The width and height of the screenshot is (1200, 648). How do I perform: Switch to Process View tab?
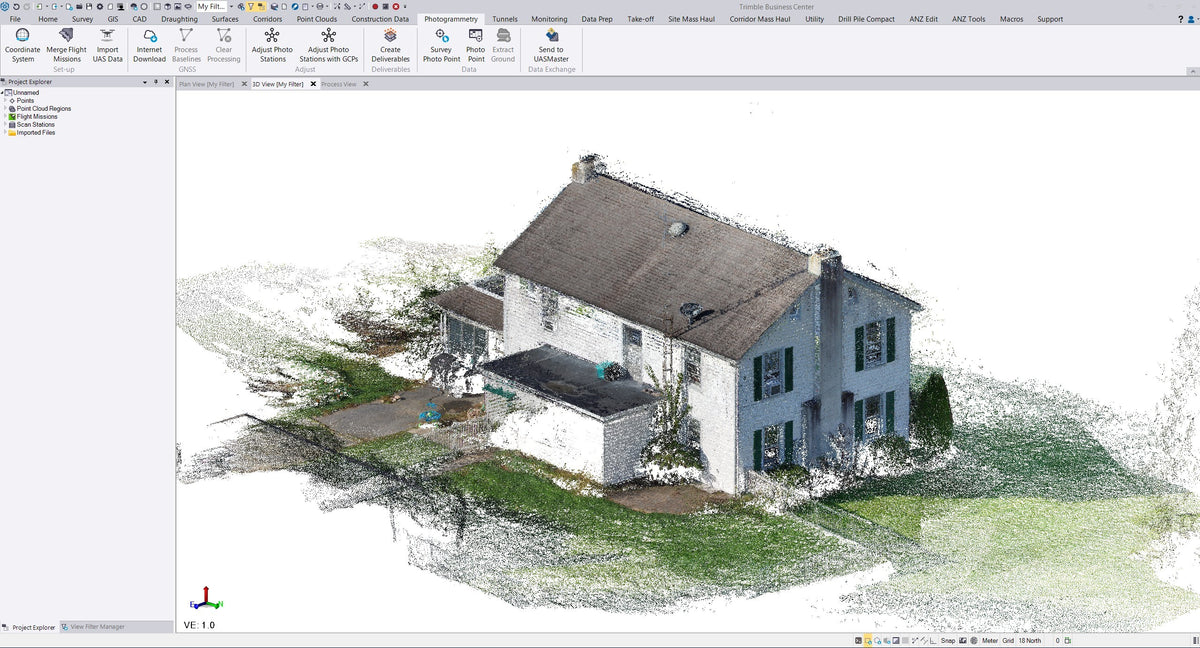pos(339,84)
